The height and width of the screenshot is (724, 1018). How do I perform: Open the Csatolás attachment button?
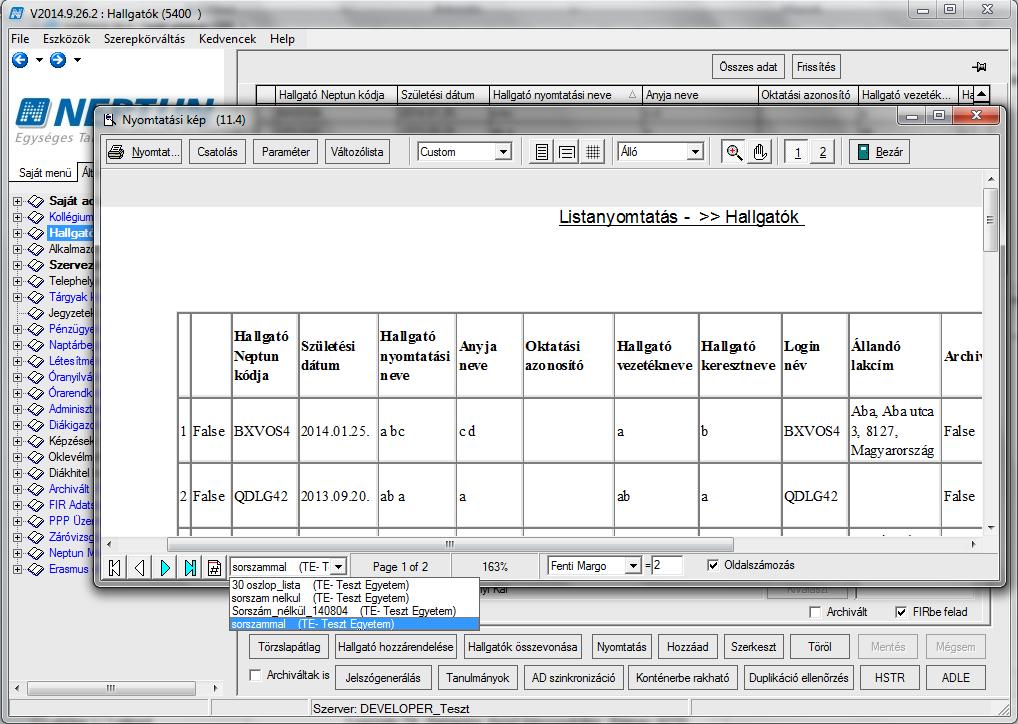[217, 152]
